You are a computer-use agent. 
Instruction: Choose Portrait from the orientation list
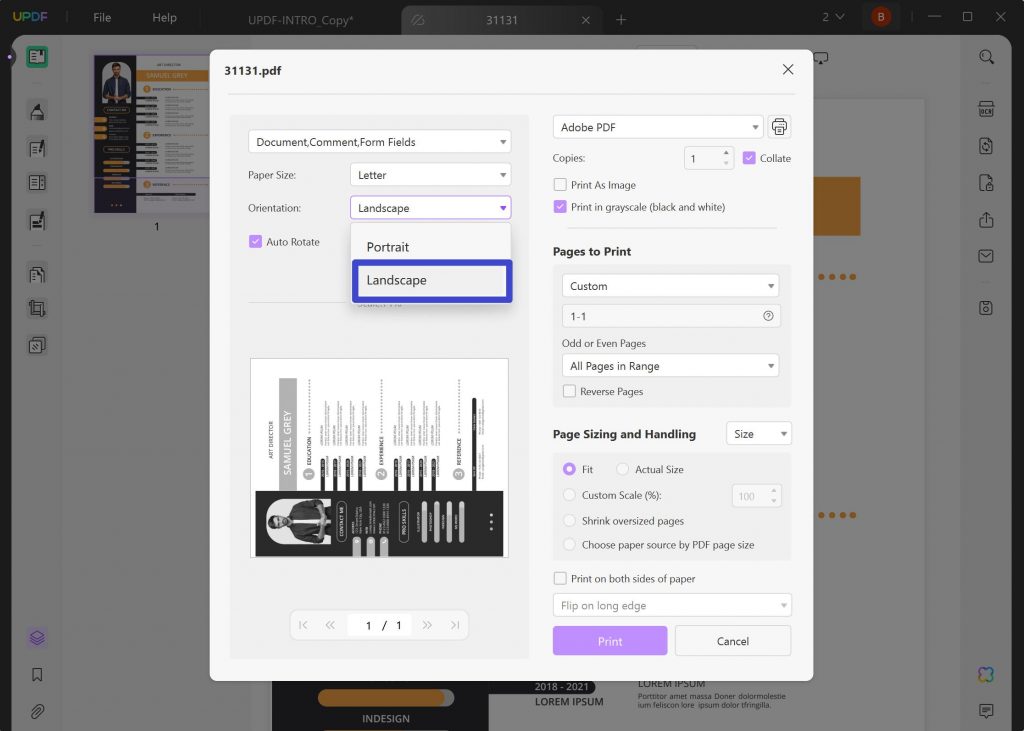[388, 247]
